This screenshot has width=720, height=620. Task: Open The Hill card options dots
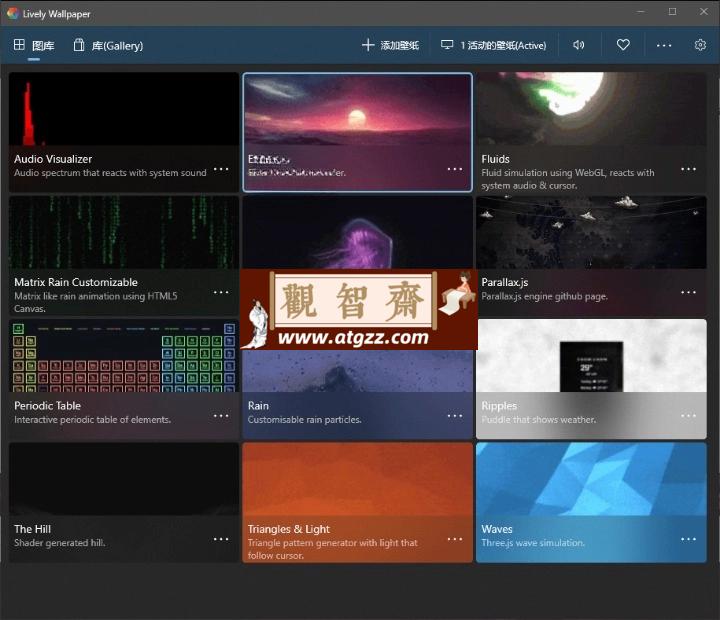point(221,539)
